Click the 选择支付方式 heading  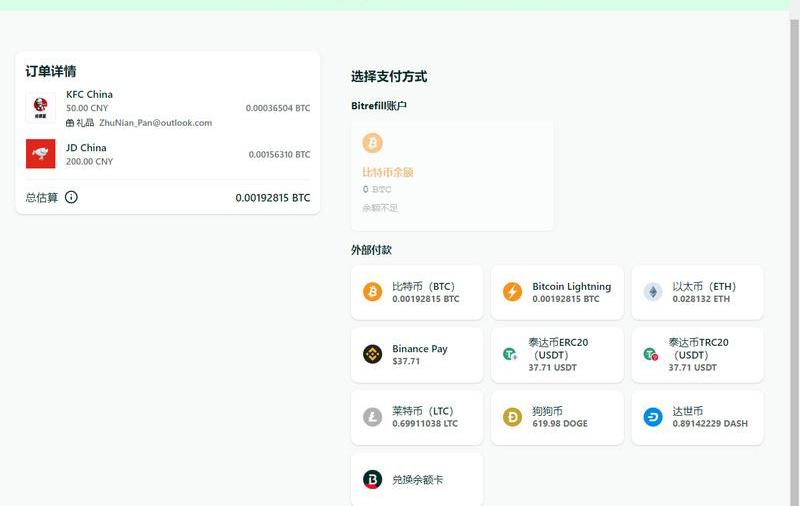tap(389, 77)
